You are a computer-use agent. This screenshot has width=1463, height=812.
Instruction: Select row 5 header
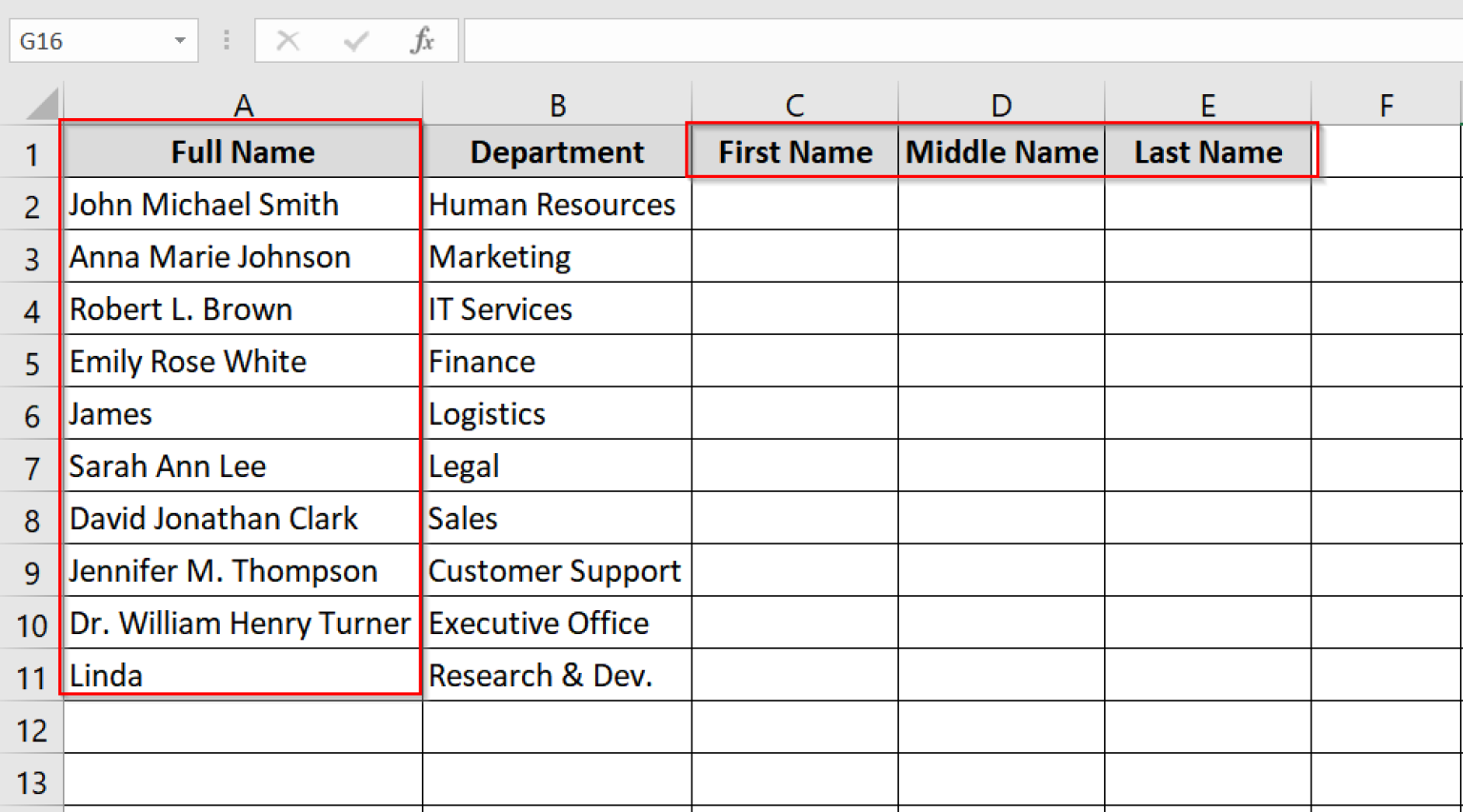(31, 362)
